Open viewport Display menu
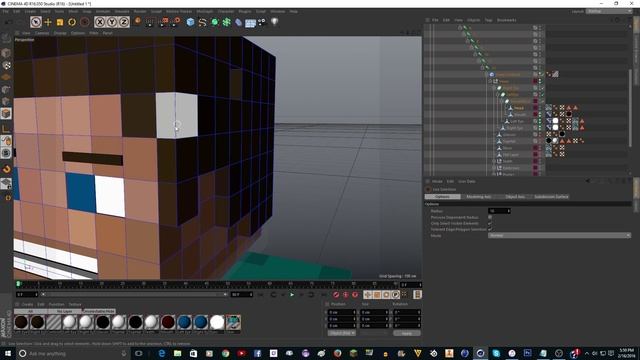The height and width of the screenshot is (360, 640). point(60,33)
